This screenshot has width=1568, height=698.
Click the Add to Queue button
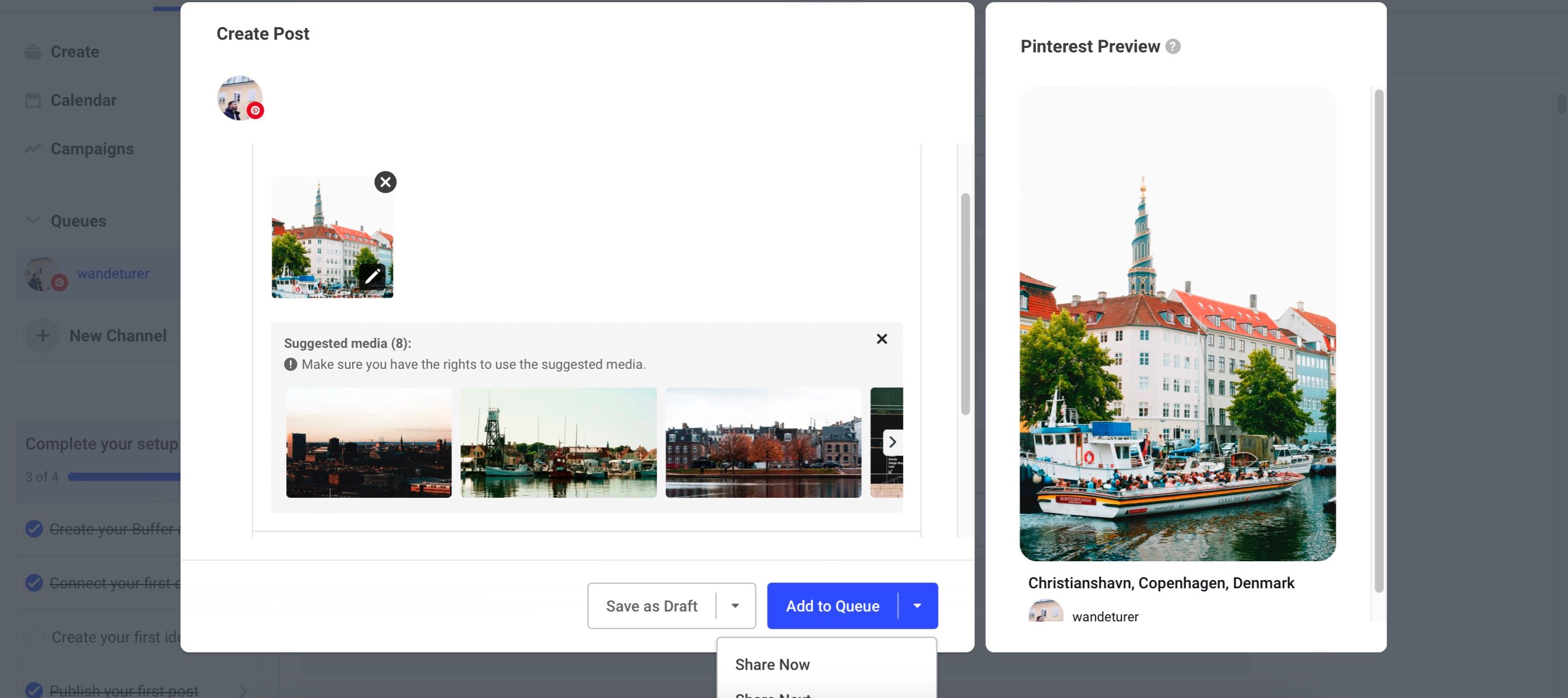832,606
